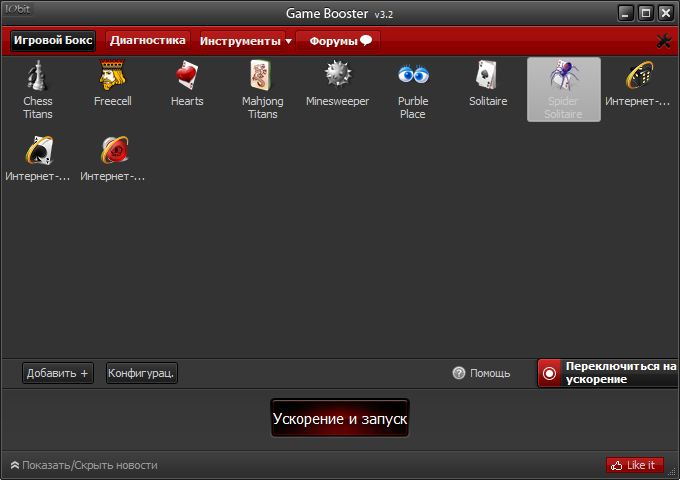Open settings via wrench icon in top-right
Viewport: 680px width, 480px height.
663,41
